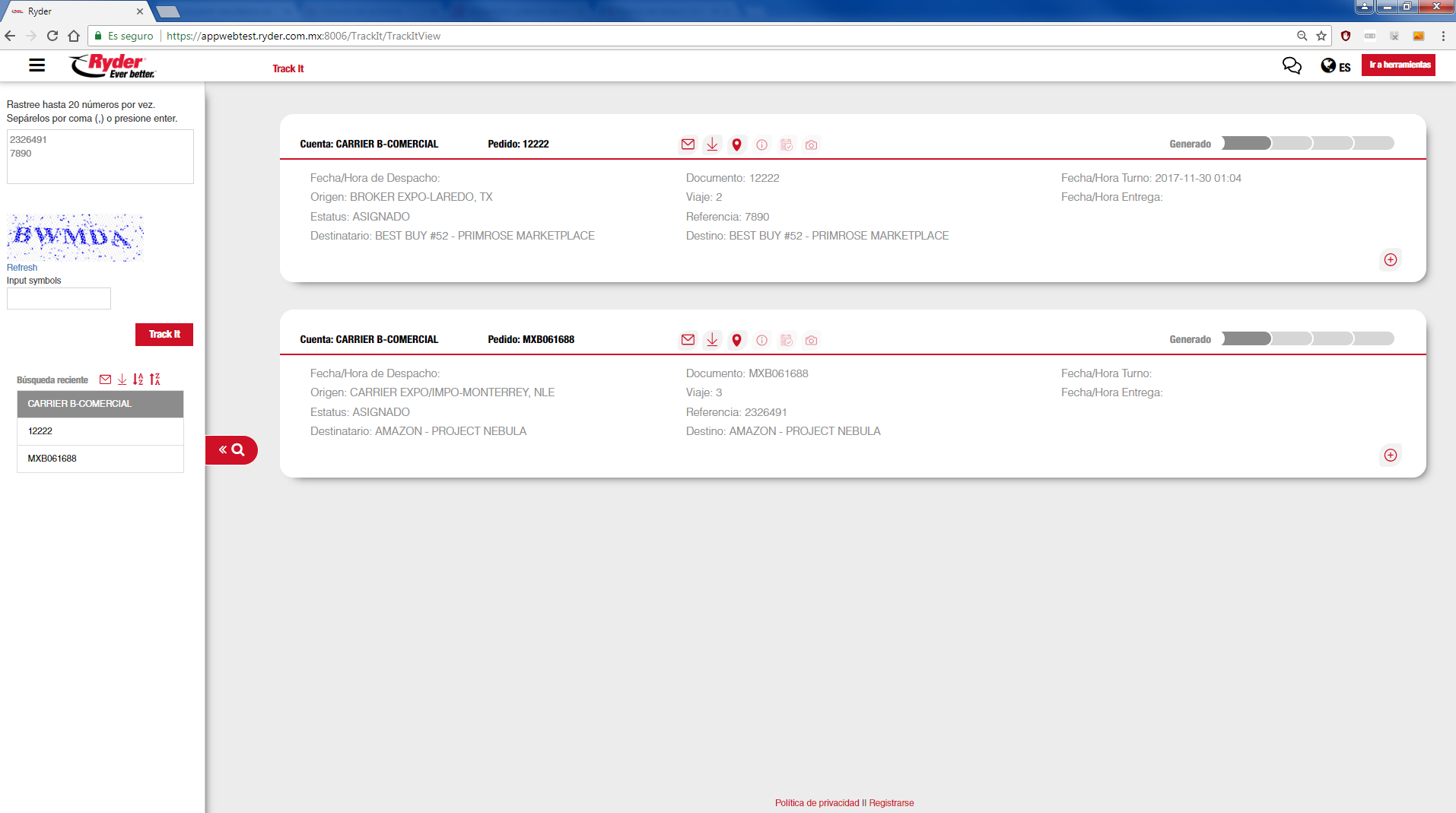Click Refresh link under the captcha

point(22,268)
